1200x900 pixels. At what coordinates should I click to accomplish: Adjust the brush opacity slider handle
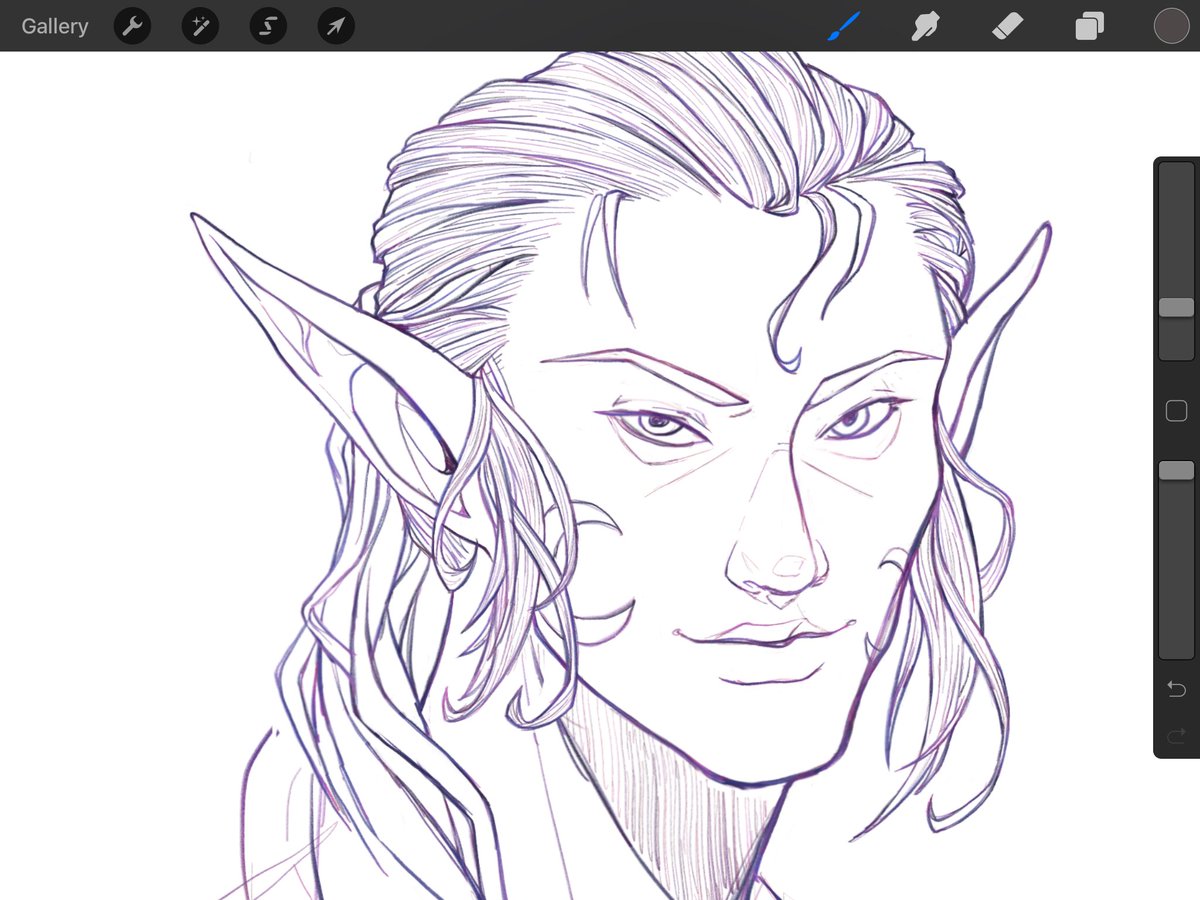pos(1176,470)
